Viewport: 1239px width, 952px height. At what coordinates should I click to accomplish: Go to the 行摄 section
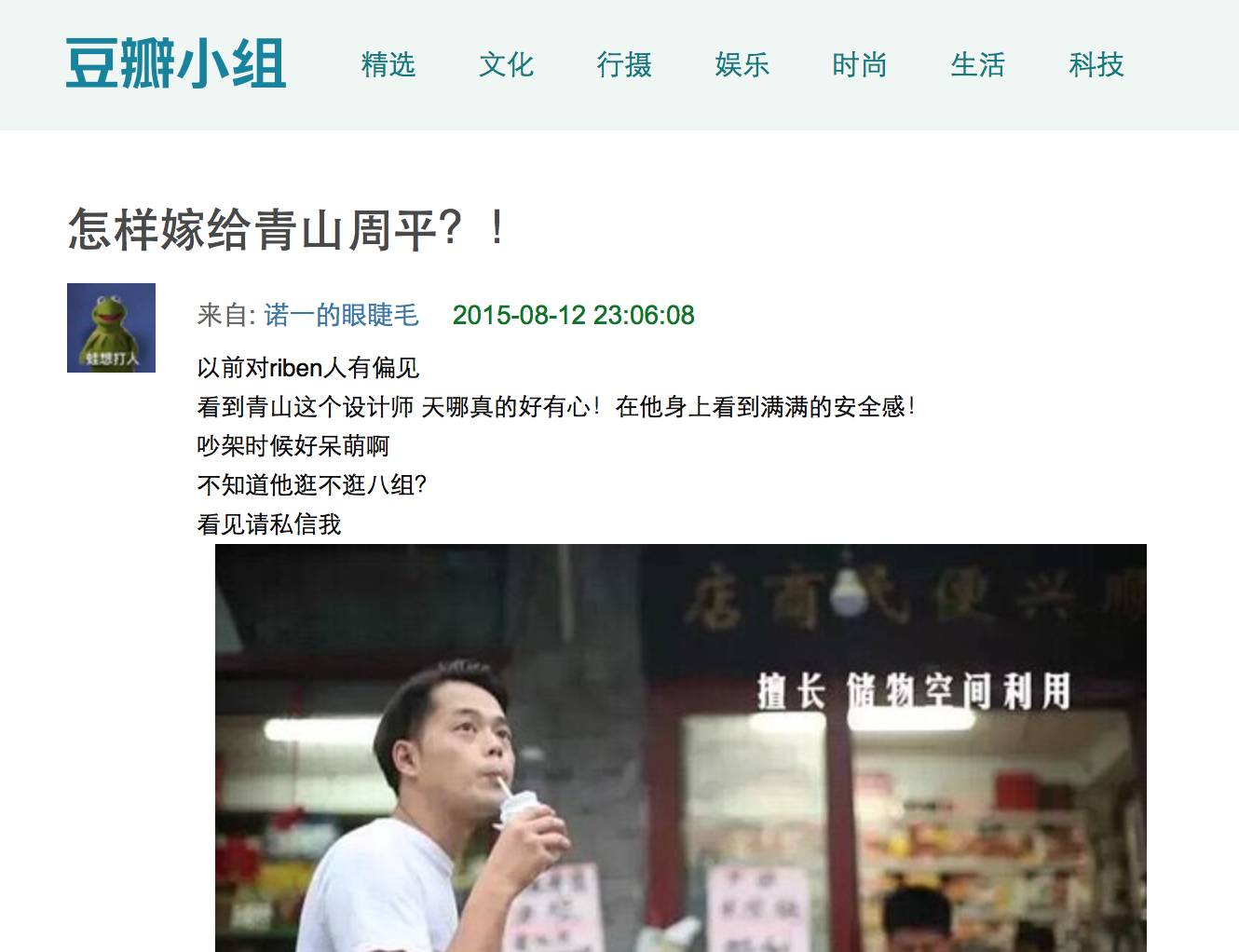pyautogui.click(x=624, y=65)
